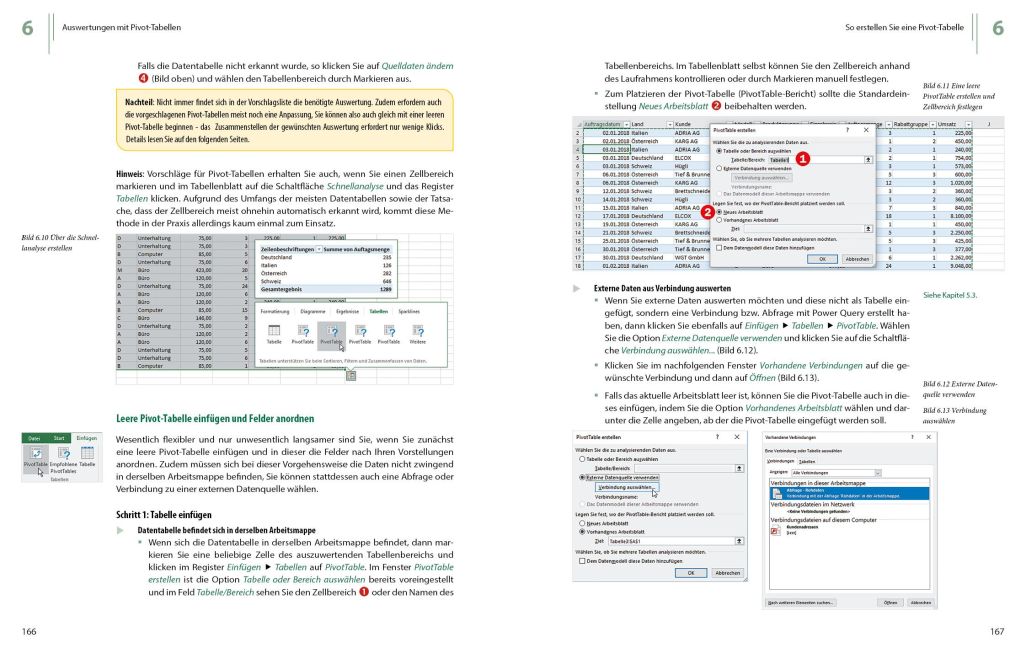Click Abbrechen in the Vorhandene Verbindungen dialog

click(921, 602)
